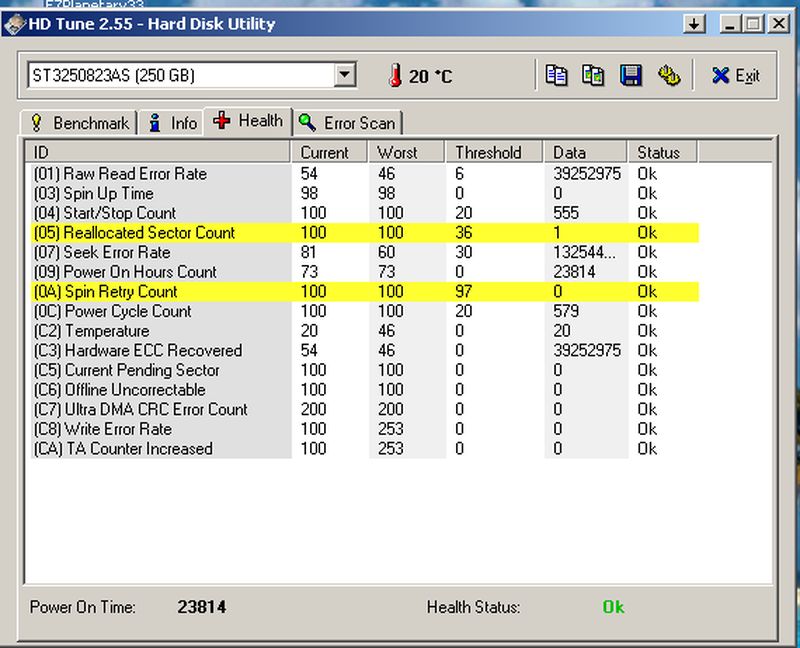Viewport: 800px width, 648px height.
Task: Select the Spin Up Time row
Action: point(365,193)
